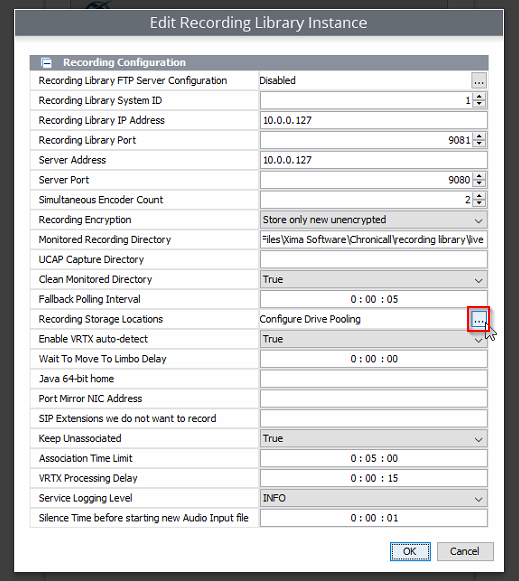Screen dimensions: 519x581
Task: Click the Association Time Limit field
Action: click(x=373, y=458)
